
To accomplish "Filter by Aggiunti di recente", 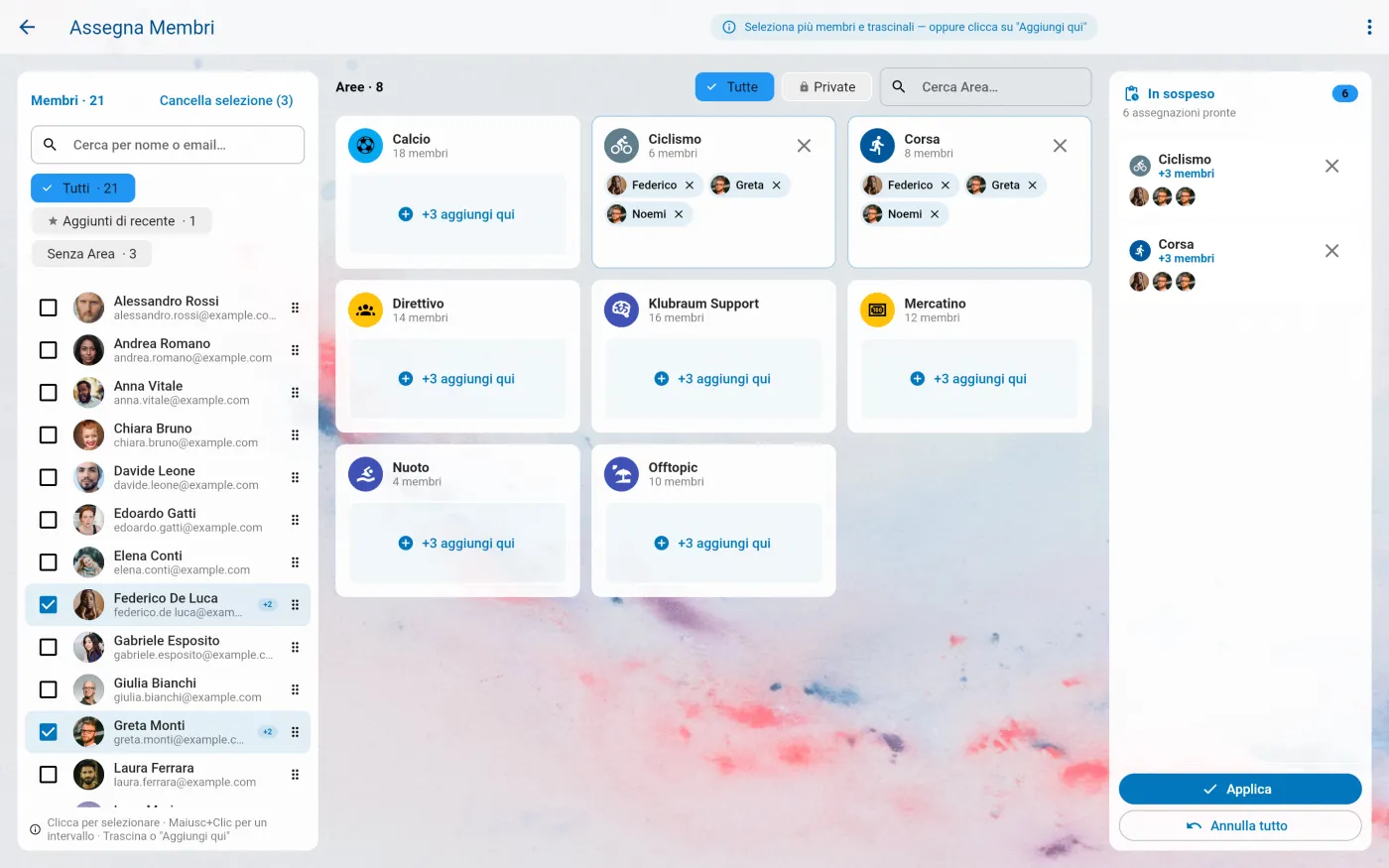I will click(121, 221).
